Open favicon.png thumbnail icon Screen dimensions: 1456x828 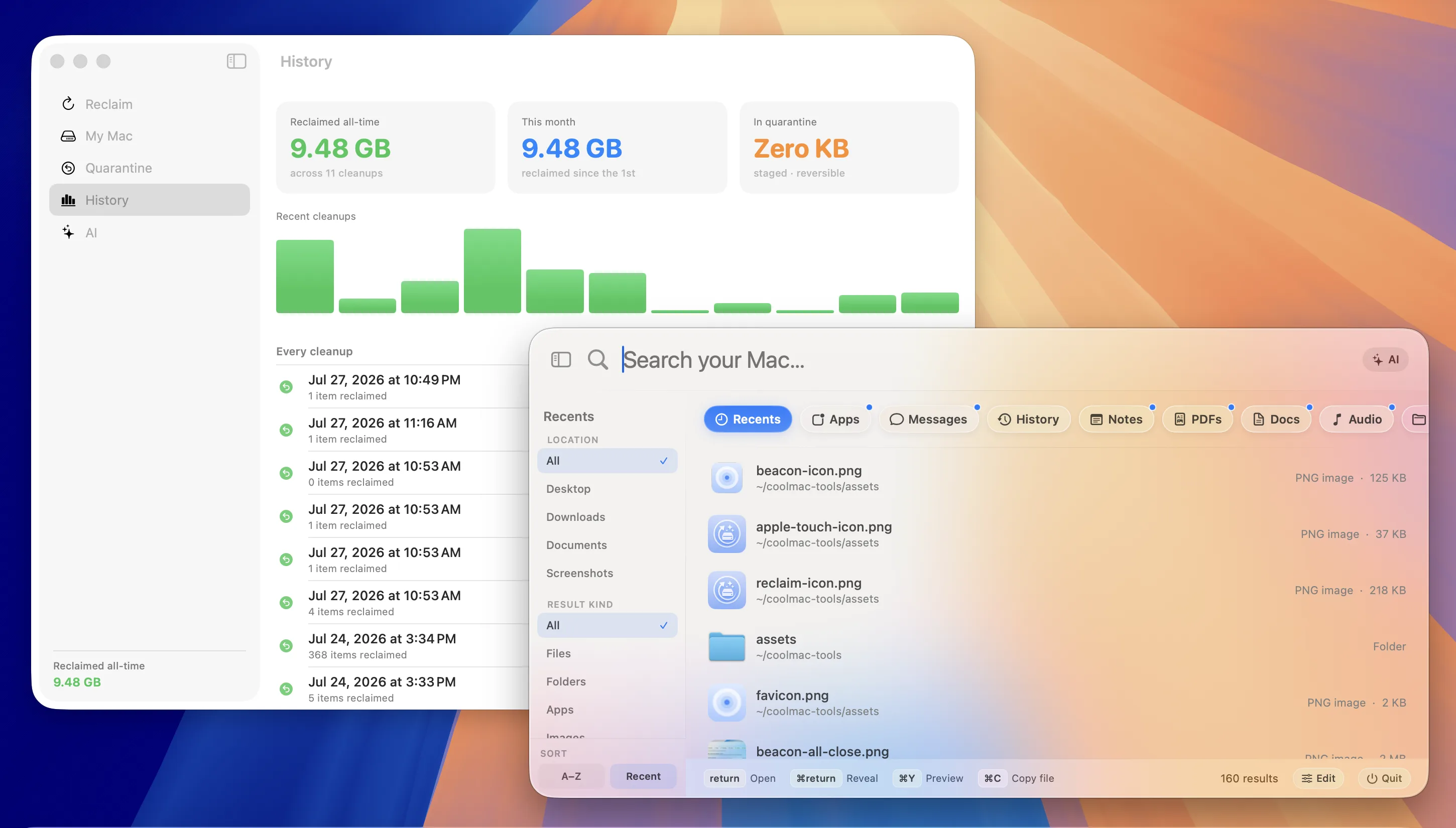coord(726,703)
